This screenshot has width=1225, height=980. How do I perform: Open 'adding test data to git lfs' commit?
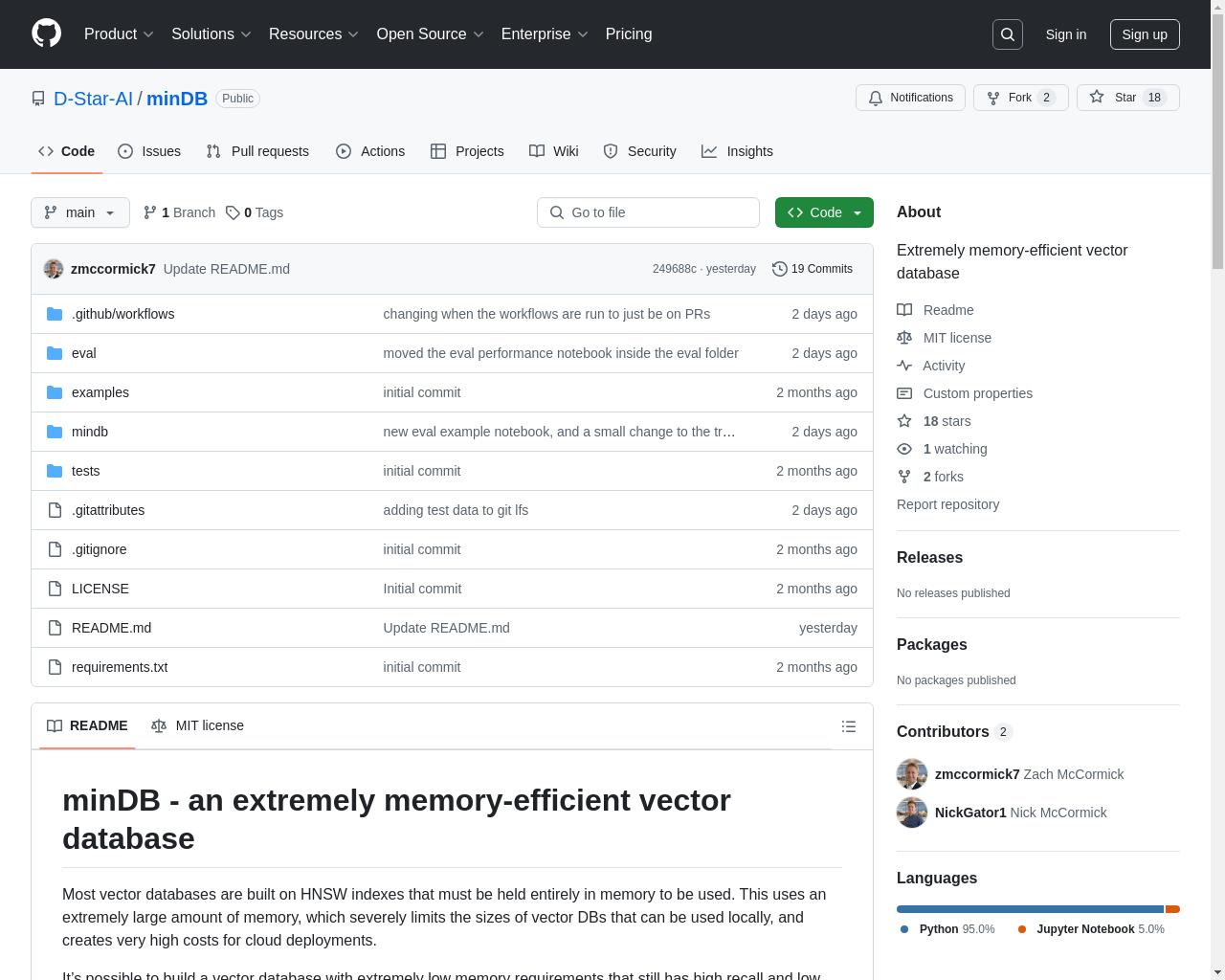pos(456,510)
